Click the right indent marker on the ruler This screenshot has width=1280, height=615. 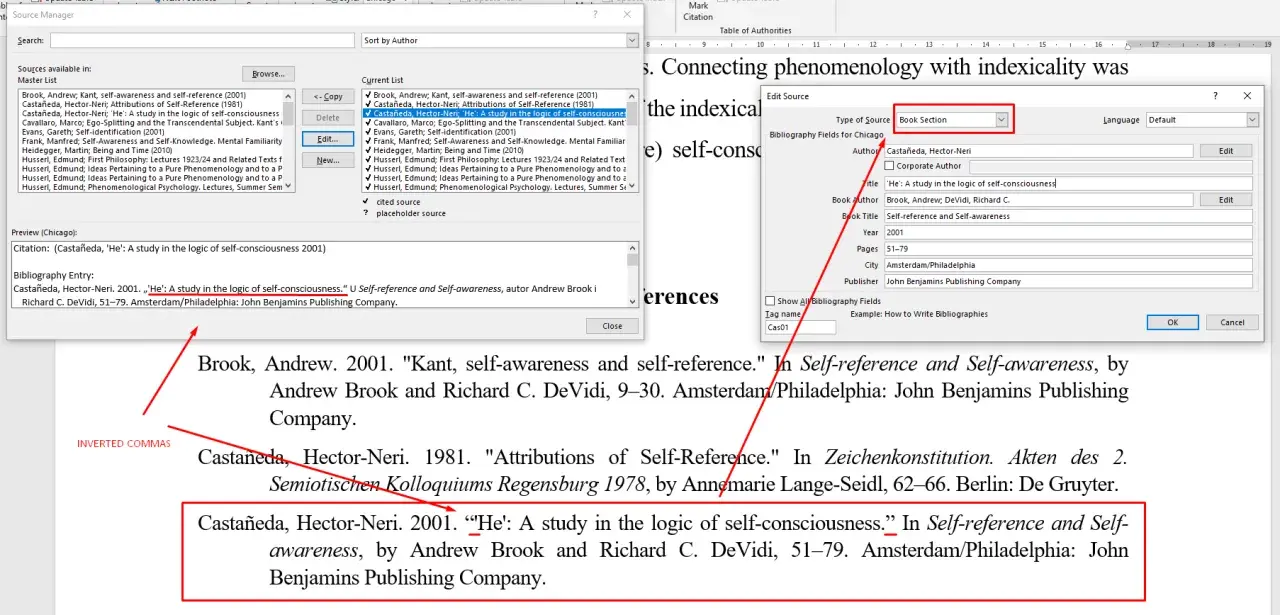click(1128, 46)
